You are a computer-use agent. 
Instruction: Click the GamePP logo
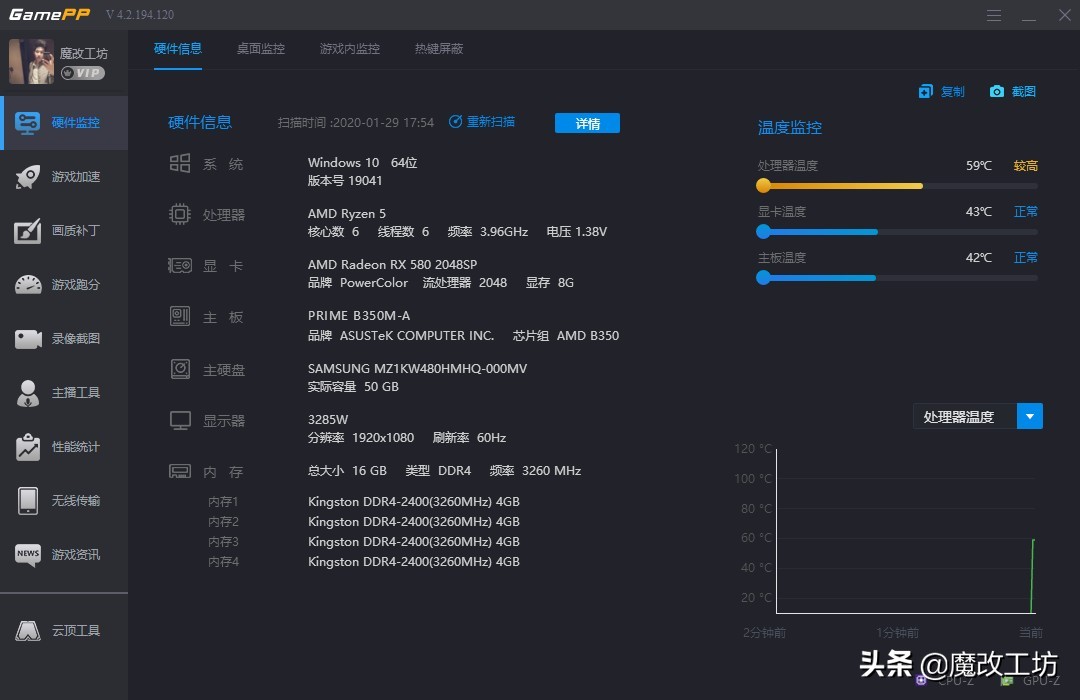tap(49, 14)
